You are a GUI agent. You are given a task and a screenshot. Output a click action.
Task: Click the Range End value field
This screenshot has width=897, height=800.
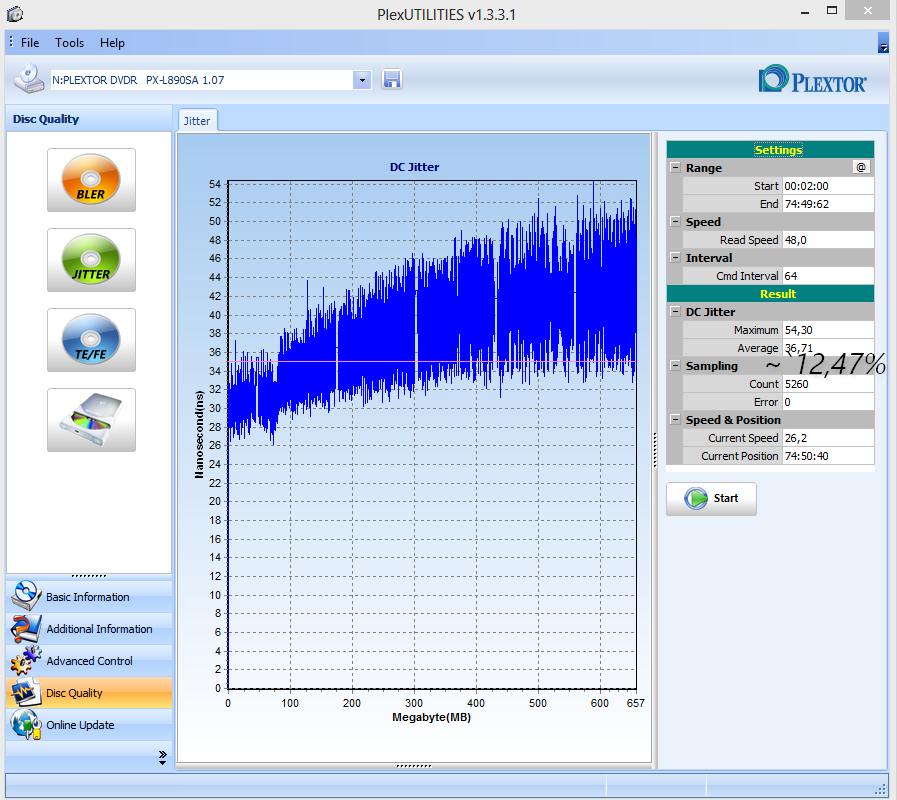coord(828,204)
